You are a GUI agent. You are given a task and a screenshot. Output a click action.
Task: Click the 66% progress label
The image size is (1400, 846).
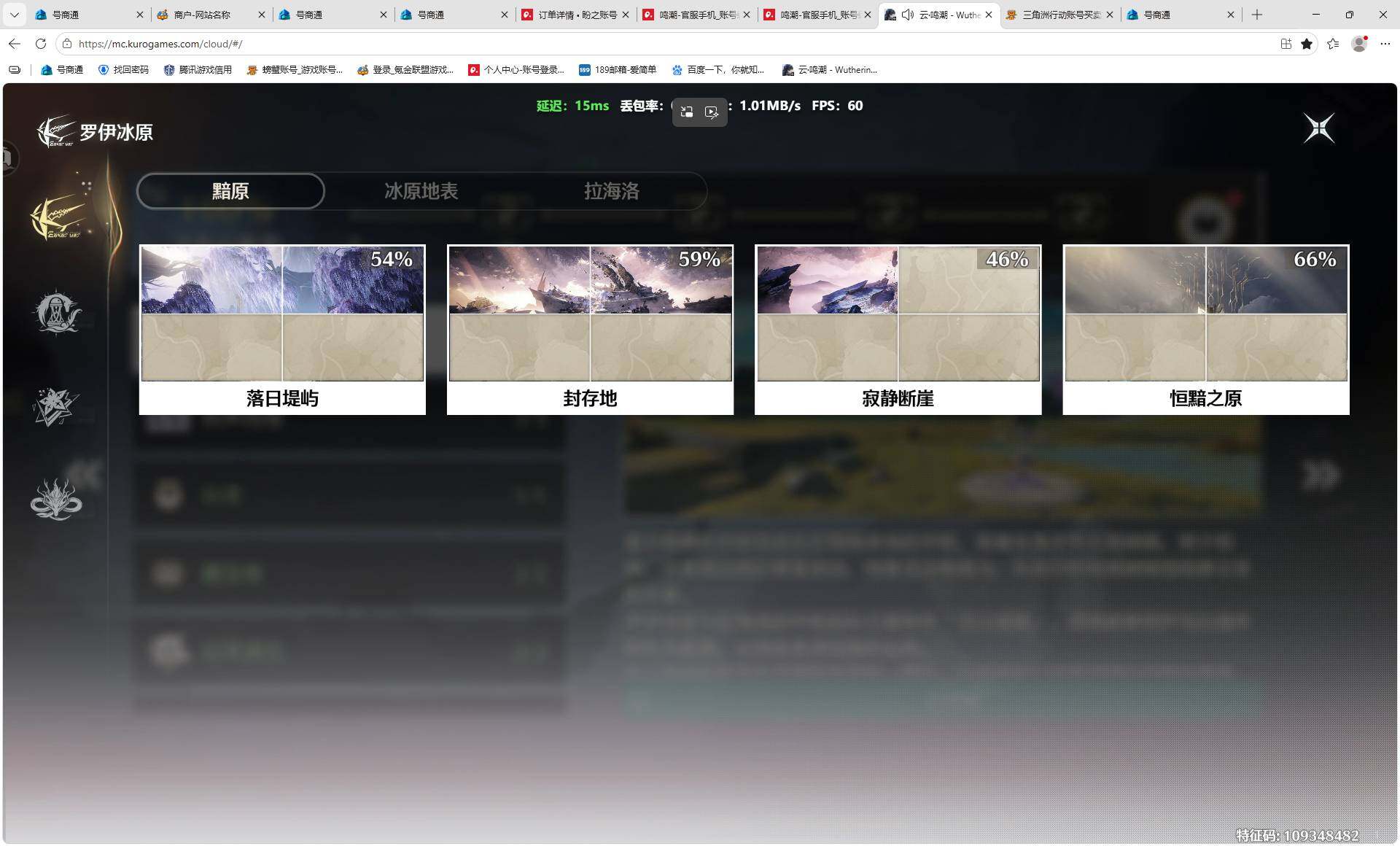tap(1315, 259)
